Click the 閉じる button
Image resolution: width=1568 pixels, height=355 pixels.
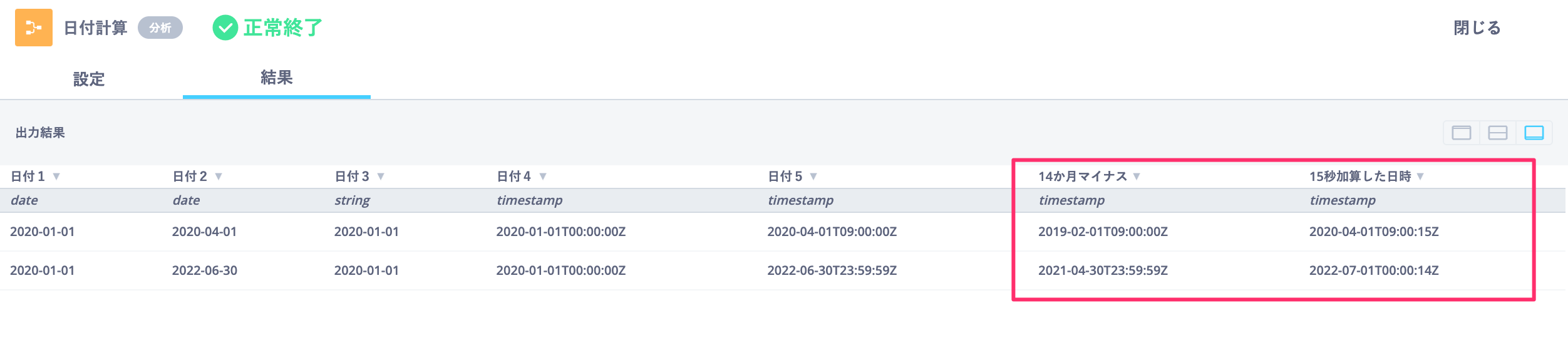1477,28
